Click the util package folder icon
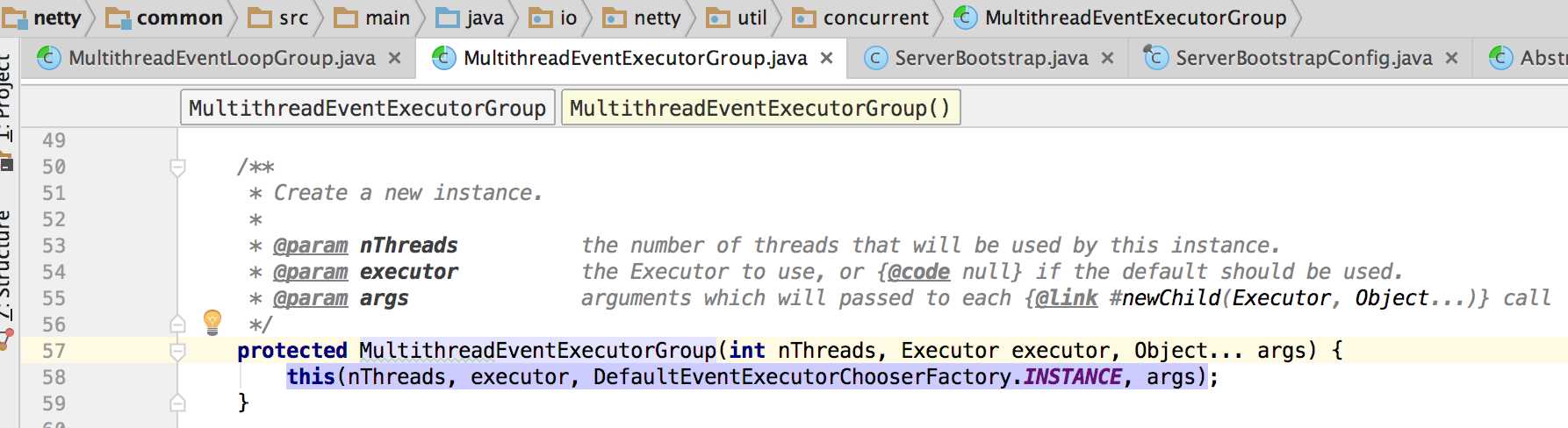Image resolution: width=1568 pixels, height=428 pixels. [x=718, y=18]
